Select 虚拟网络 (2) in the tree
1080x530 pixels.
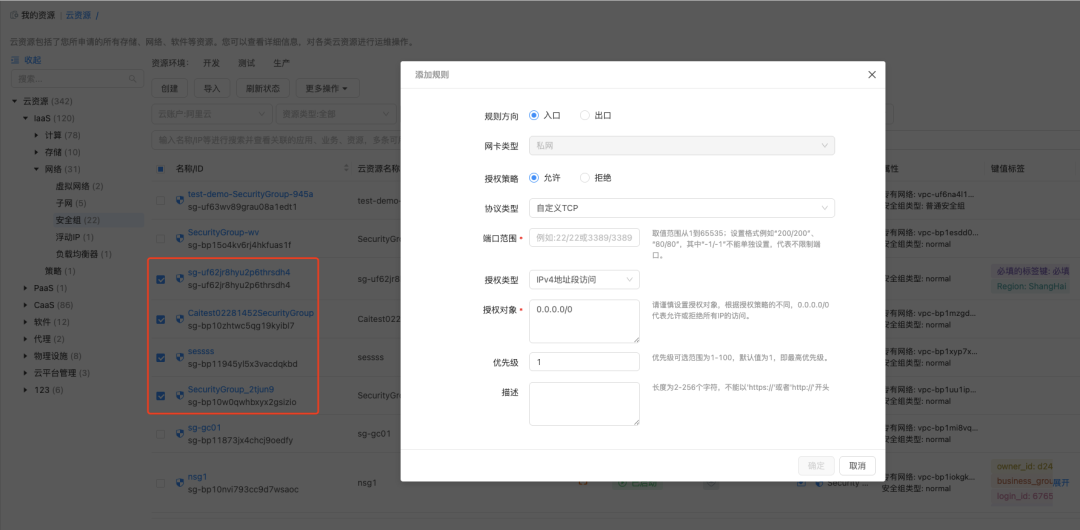coord(79,186)
